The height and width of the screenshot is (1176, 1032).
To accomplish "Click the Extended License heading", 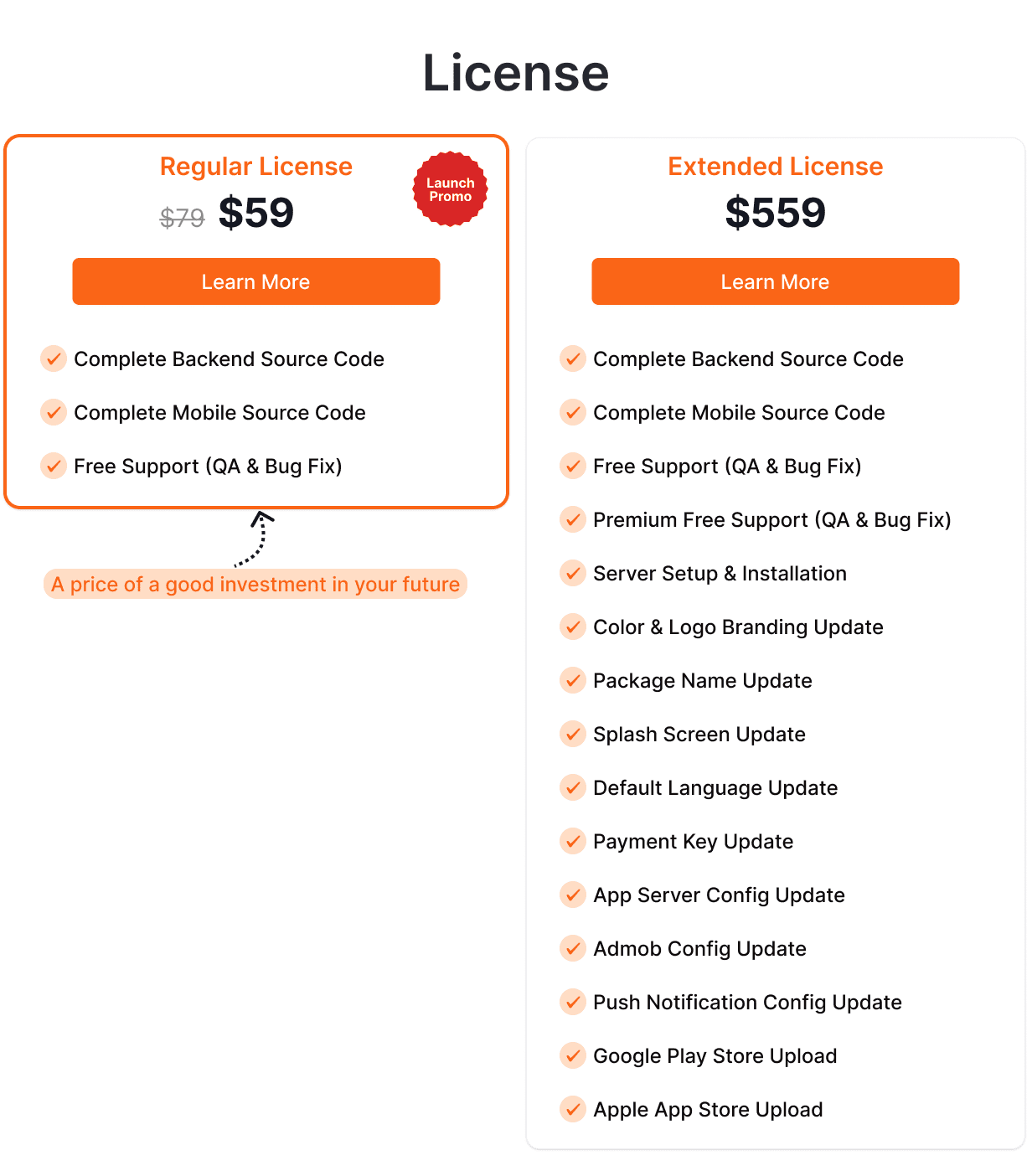I will [x=776, y=167].
